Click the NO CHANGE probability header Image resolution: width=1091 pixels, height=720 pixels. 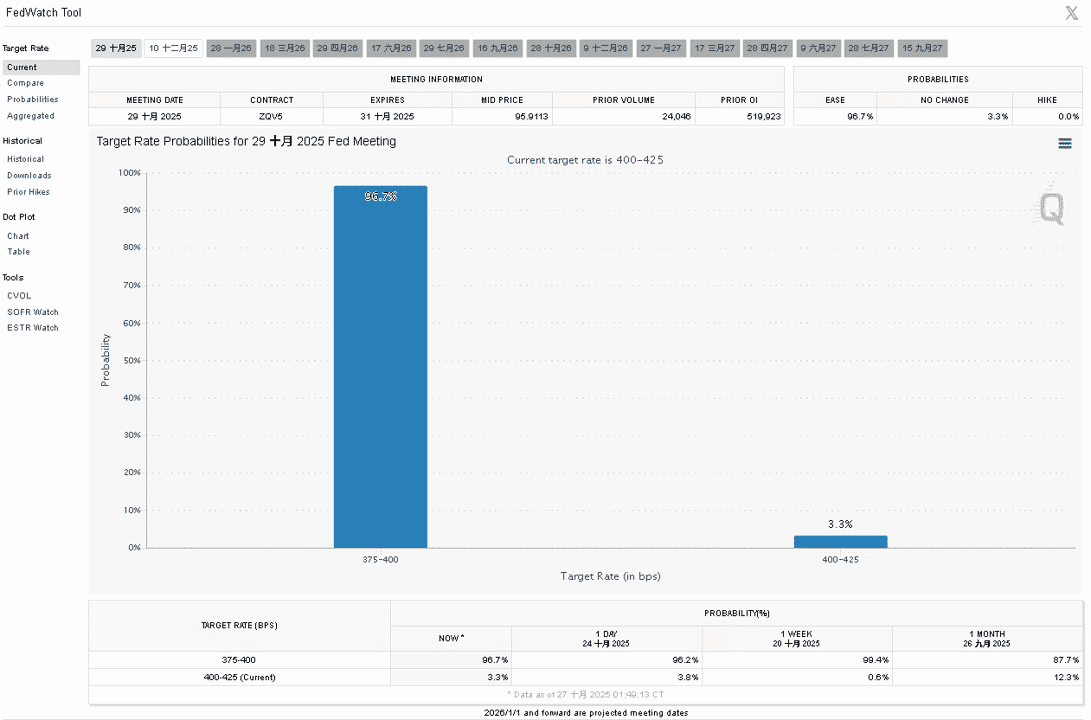[x=944, y=100]
